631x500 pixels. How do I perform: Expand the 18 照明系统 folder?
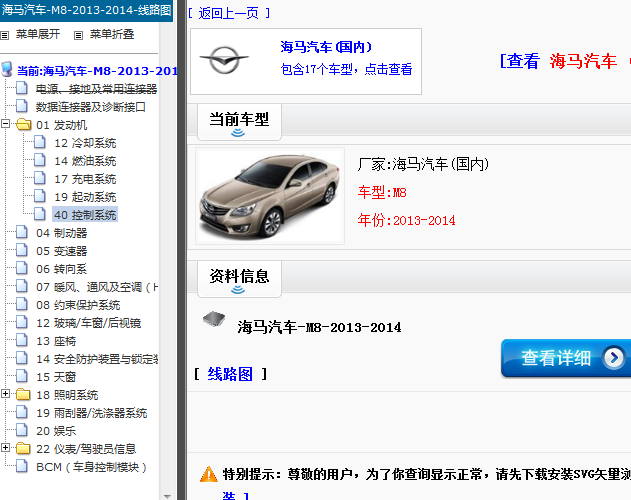click(x=6, y=393)
